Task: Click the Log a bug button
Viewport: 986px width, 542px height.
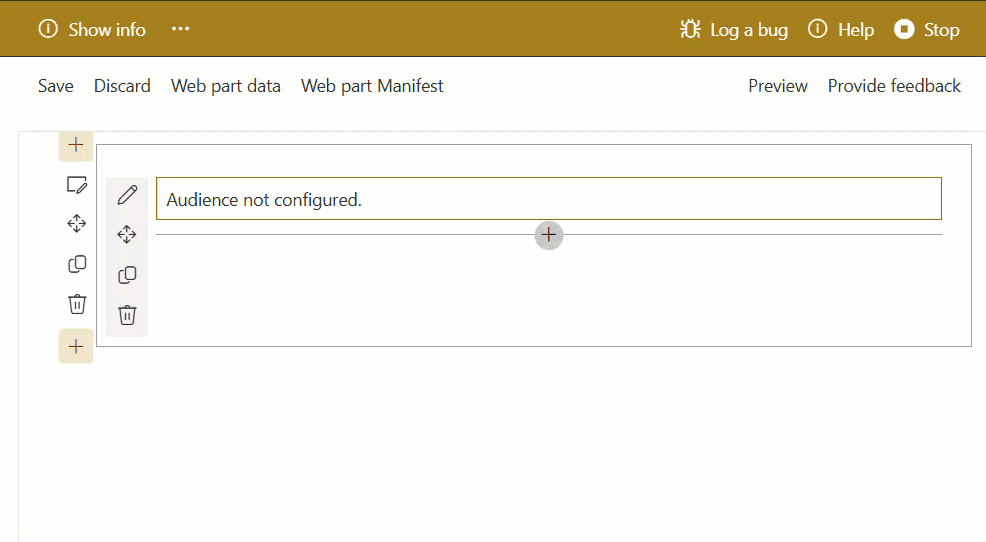Action: tap(734, 30)
